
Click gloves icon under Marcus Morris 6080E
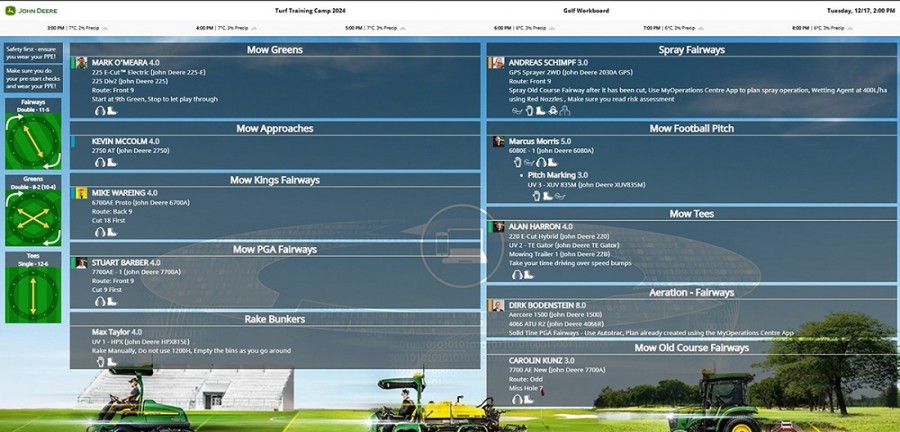(517, 162)
